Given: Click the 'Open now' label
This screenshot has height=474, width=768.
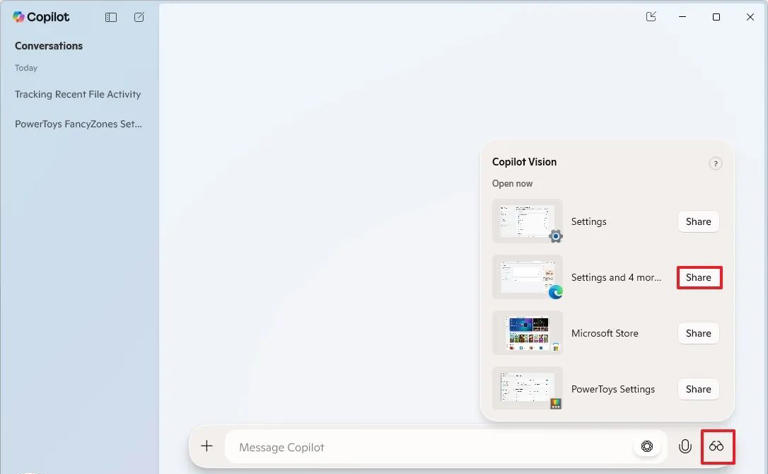Looking at the screenshot, I should pos(512,184).
